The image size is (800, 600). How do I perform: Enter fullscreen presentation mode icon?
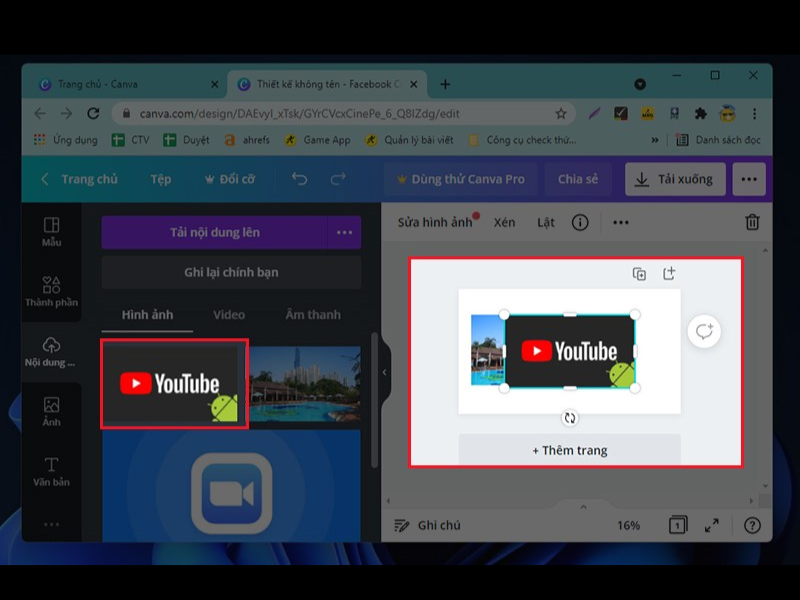pyautogui.click(x=712, y=525)
